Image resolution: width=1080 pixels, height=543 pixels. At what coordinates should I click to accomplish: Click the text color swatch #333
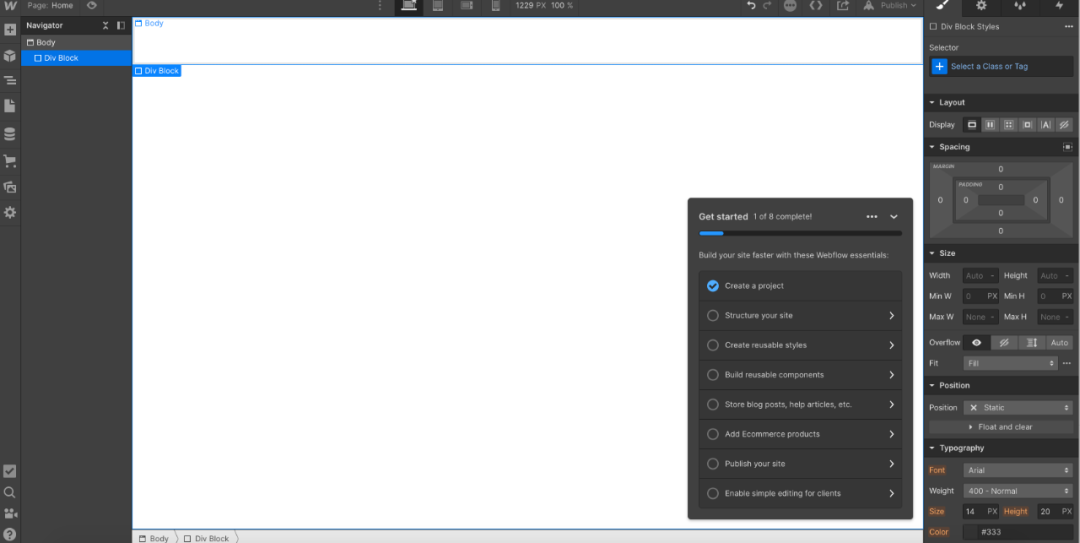click(970, 532)
